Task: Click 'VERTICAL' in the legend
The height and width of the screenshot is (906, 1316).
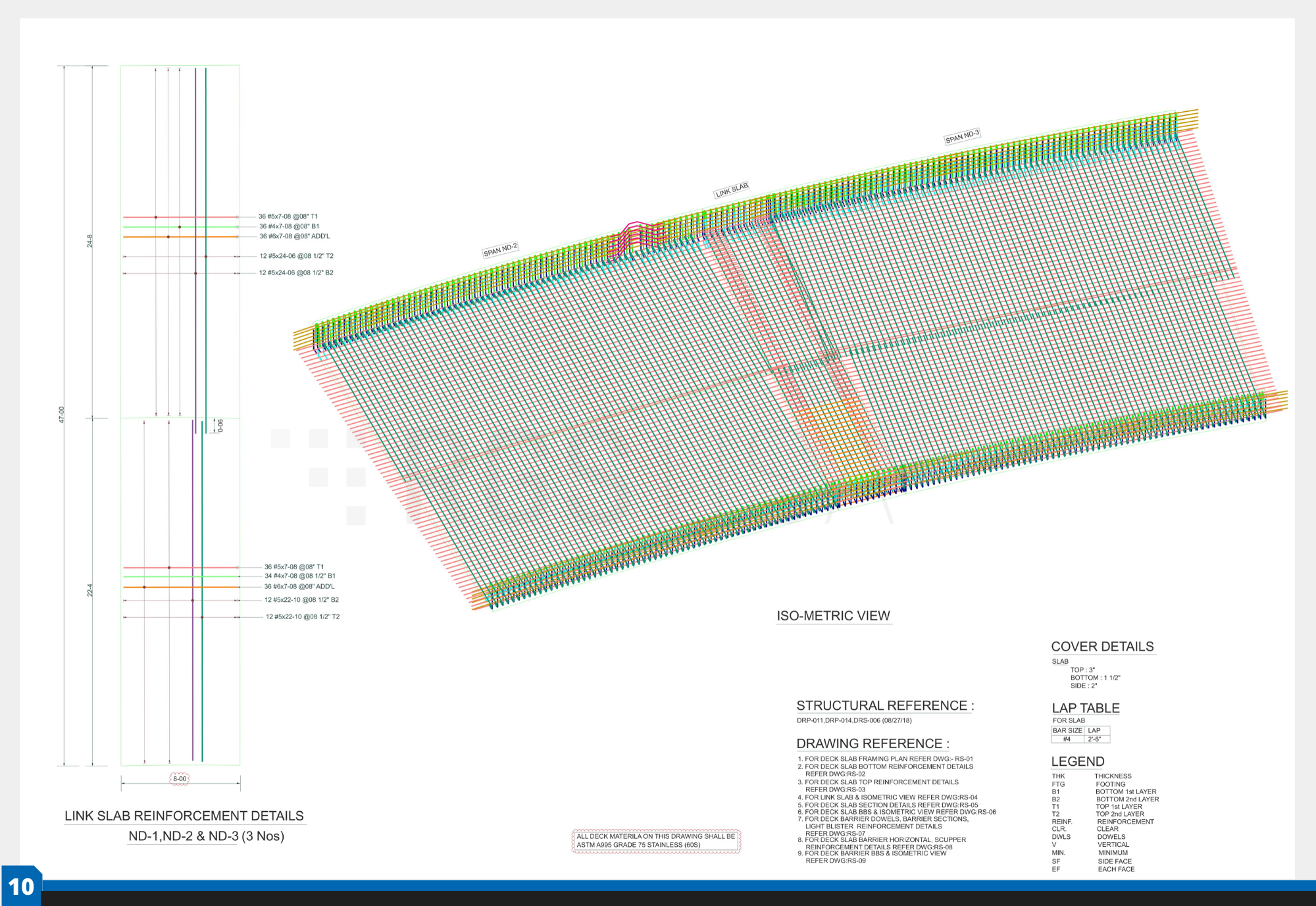Action: [1113, 845]
